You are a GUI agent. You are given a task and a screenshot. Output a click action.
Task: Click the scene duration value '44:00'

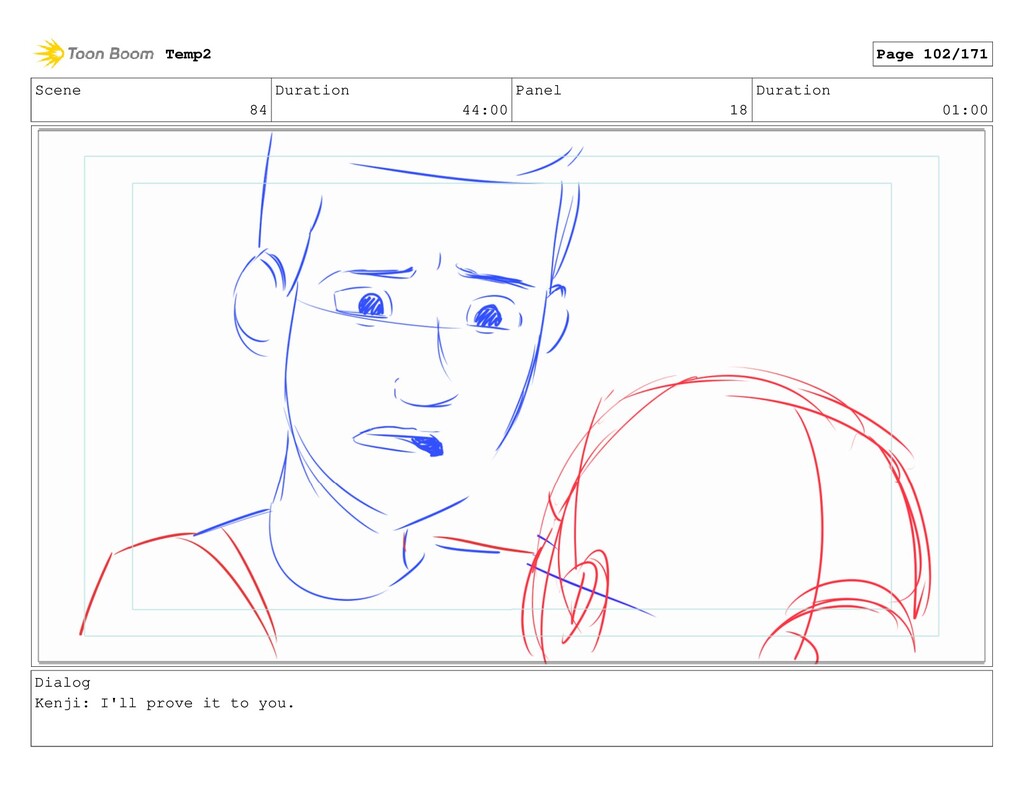click(485, 110)
